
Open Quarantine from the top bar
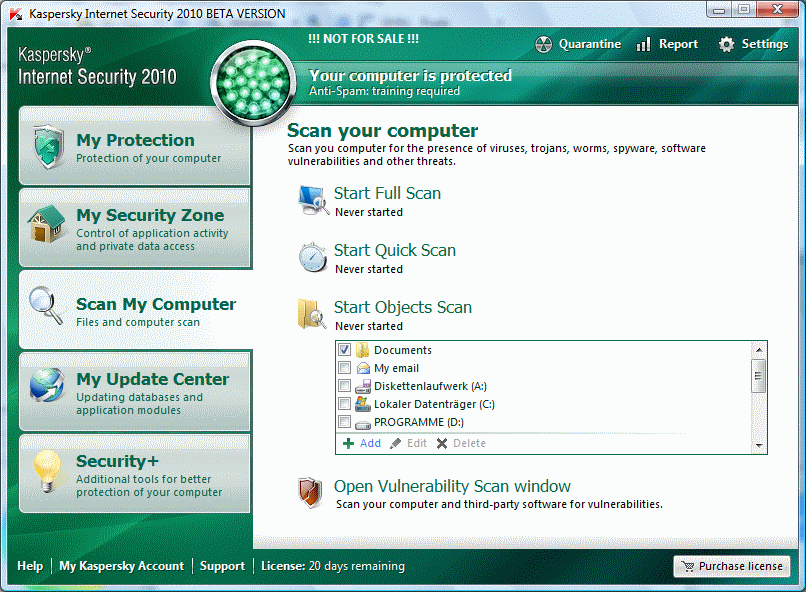click(578, 44)
